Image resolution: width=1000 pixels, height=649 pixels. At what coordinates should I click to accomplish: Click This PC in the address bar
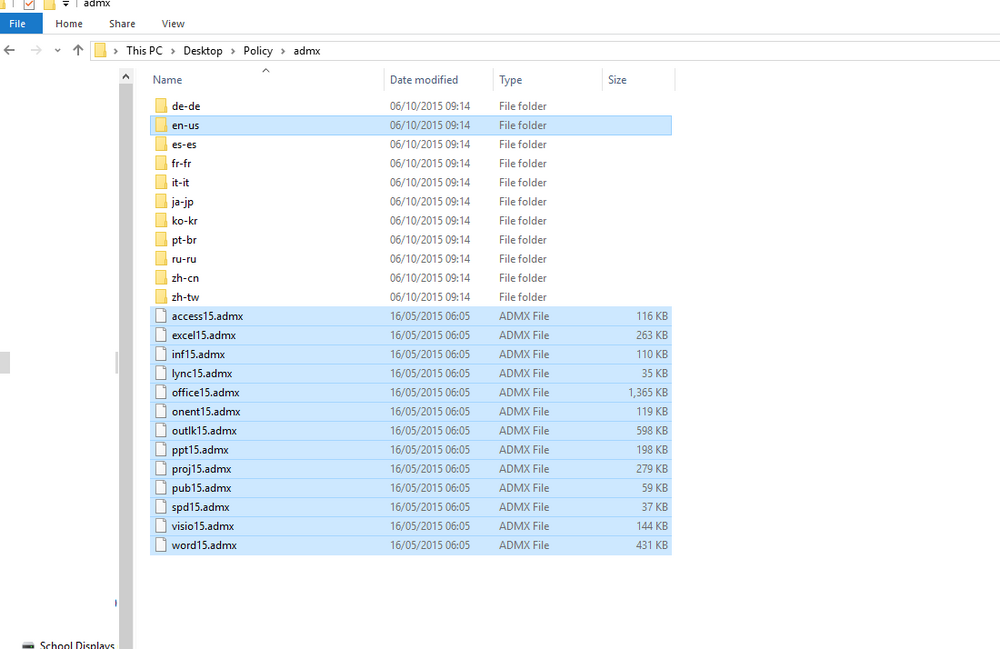[x=144, y=50]
